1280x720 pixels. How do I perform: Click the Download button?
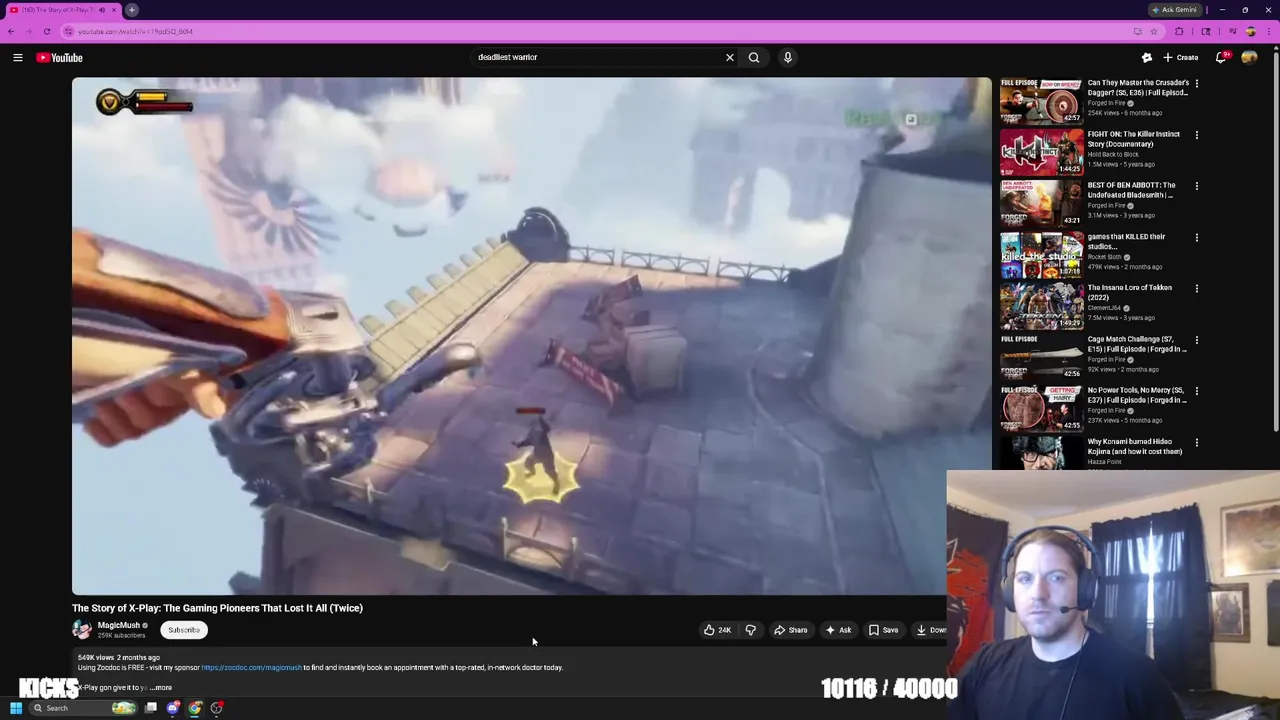click(x=930, y=630)
